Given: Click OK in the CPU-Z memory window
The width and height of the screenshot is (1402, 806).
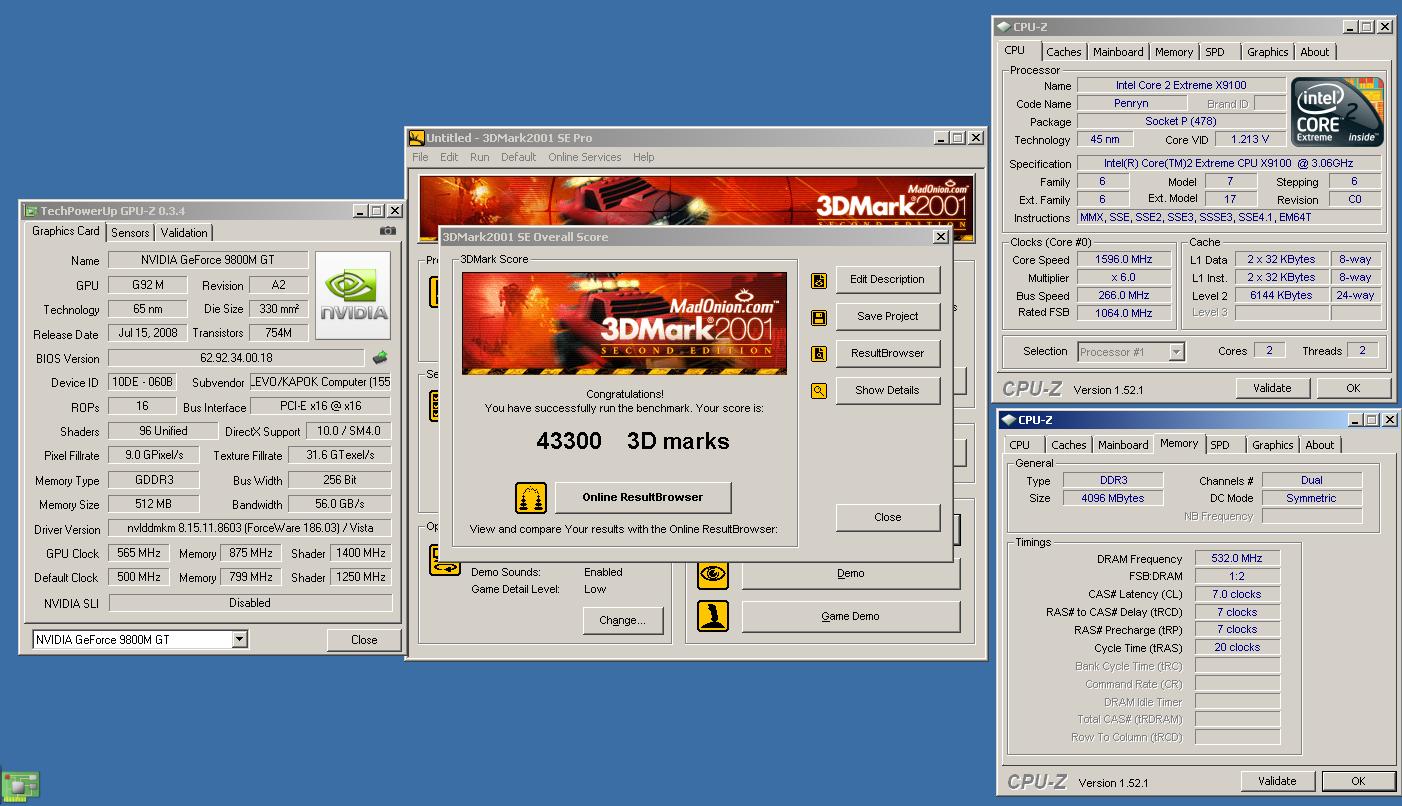Looking at the screenshot, I should point(1358,781).
